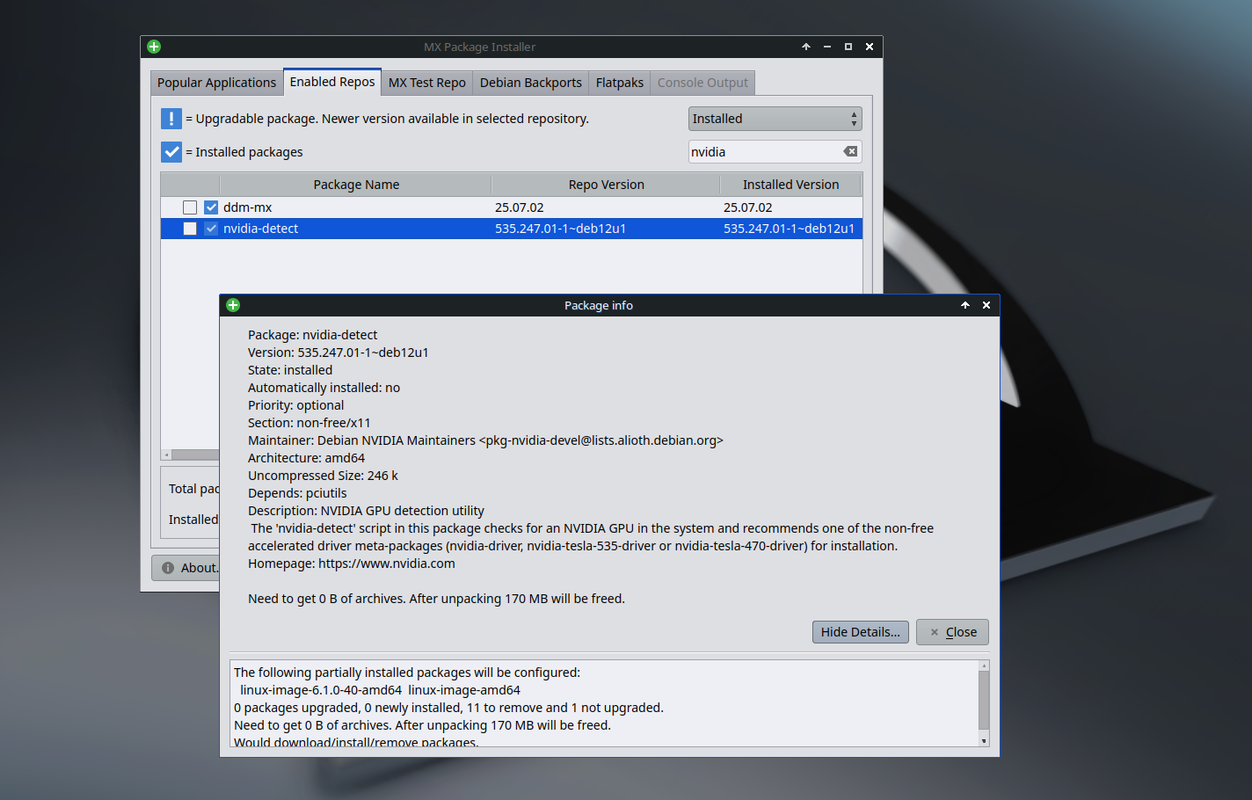Click the down arrow of details scrollbar
Image resolution: width=1252 pixels, height=800 pixels.
(984, 740)
